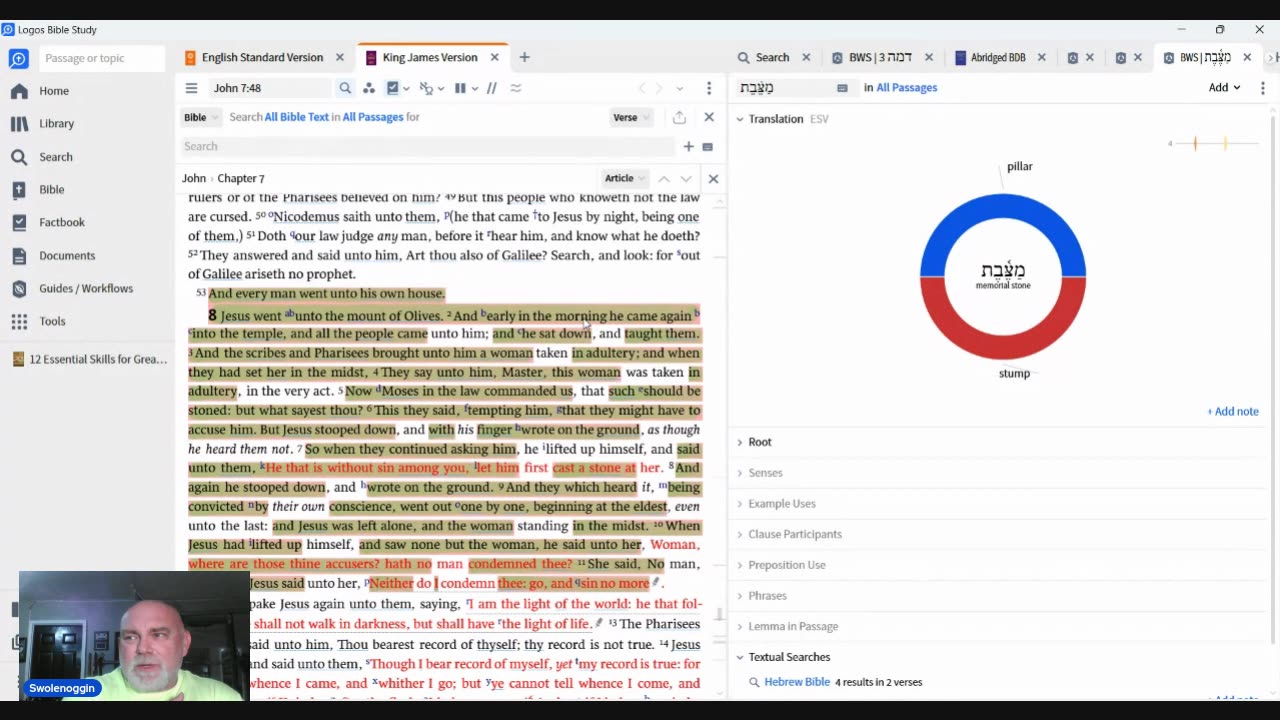
Task: Click the Logos app icon above Home
Action: coord(18,58)
